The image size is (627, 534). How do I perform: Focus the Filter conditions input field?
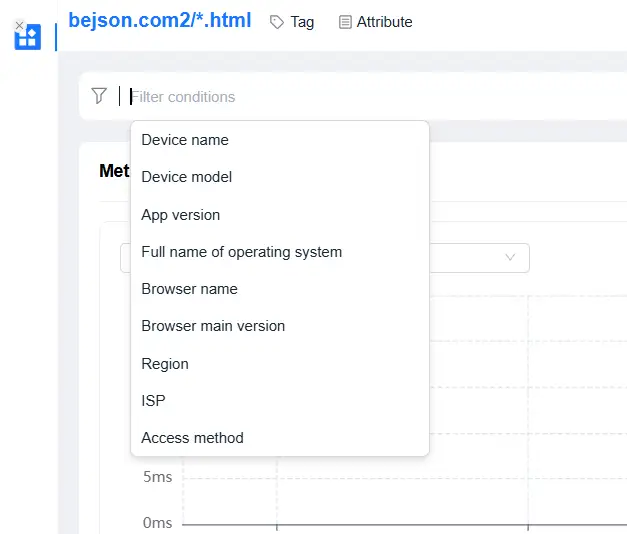pyautogui.click(x=300, y=97)
